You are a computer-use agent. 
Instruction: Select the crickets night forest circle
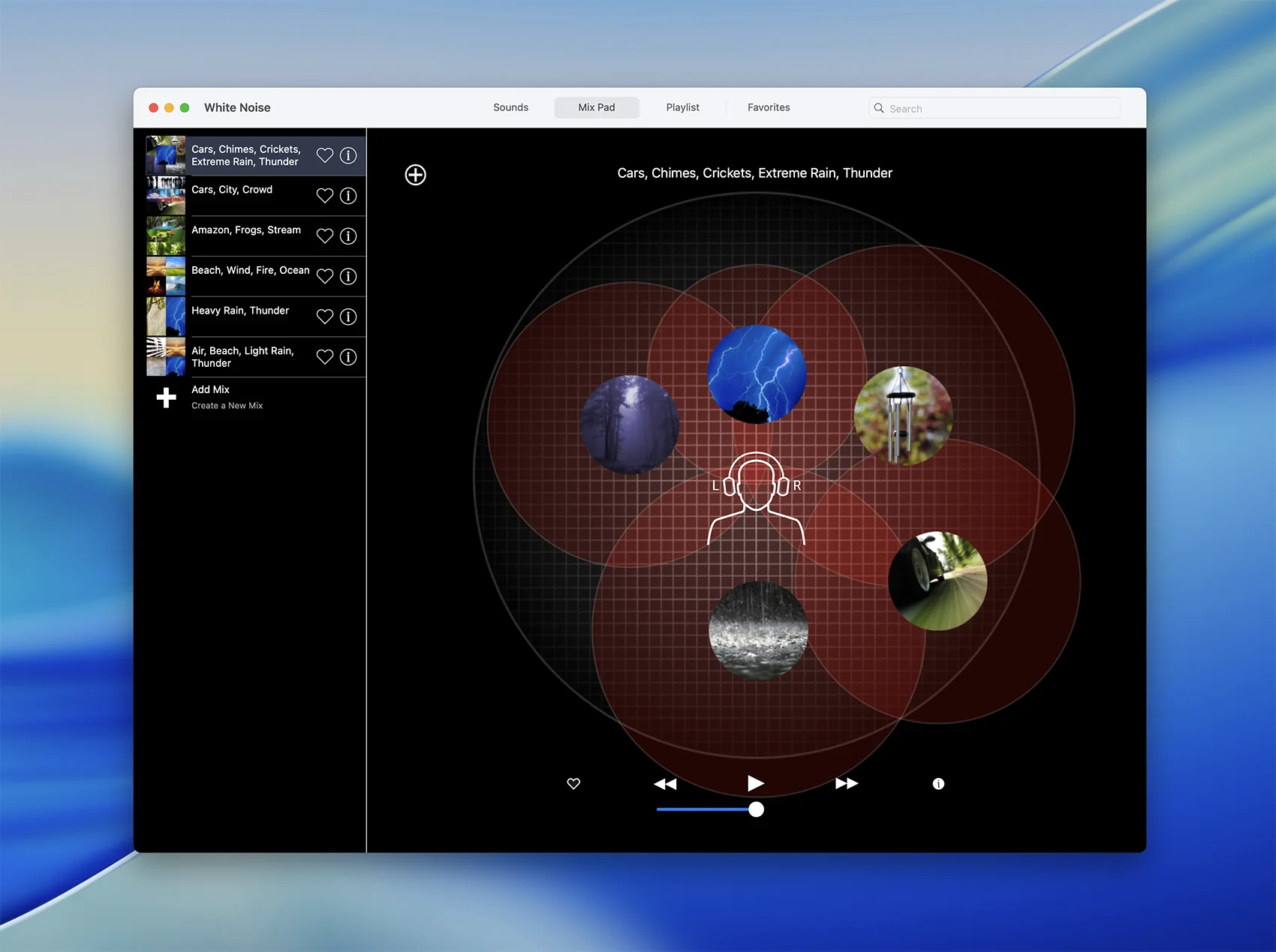[x=629, y=424]
